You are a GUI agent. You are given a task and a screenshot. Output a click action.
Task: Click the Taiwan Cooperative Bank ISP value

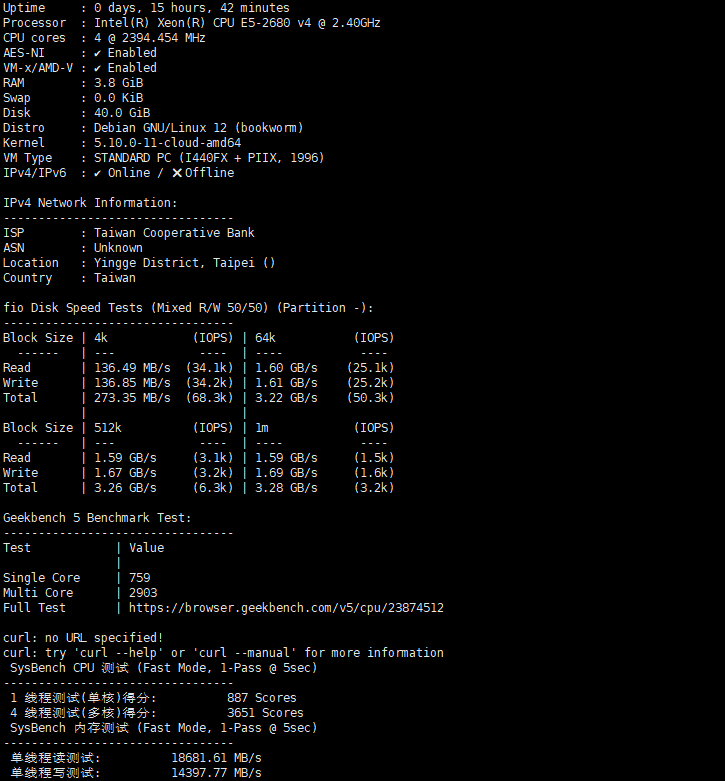point(174,233)
